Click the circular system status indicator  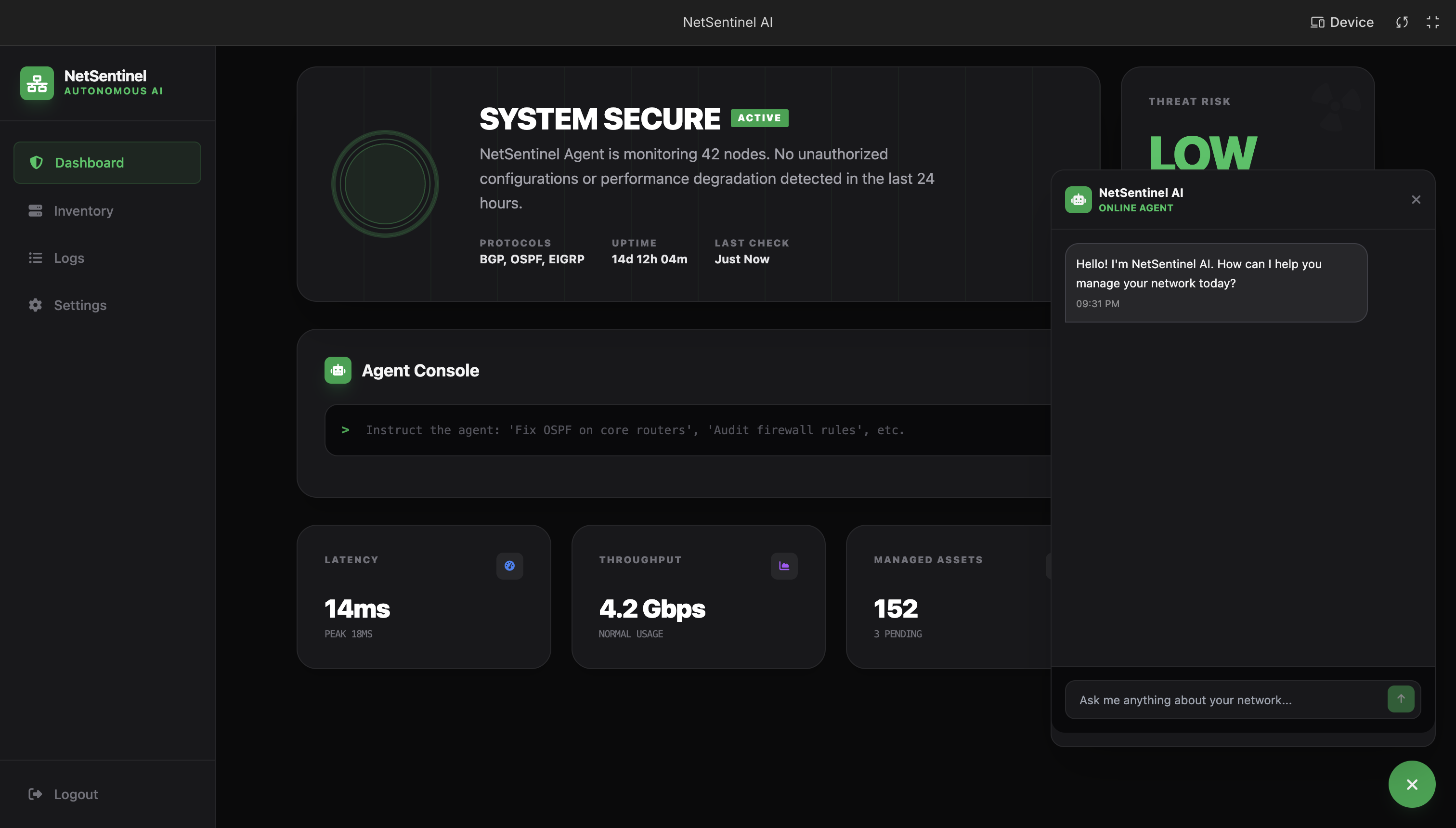pos(385,184)
